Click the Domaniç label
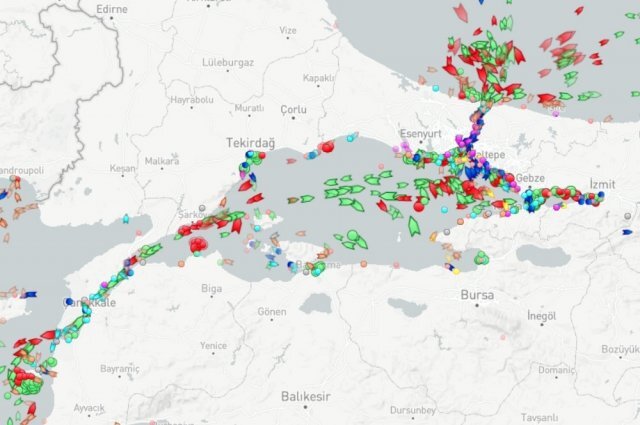 (556, 370)
